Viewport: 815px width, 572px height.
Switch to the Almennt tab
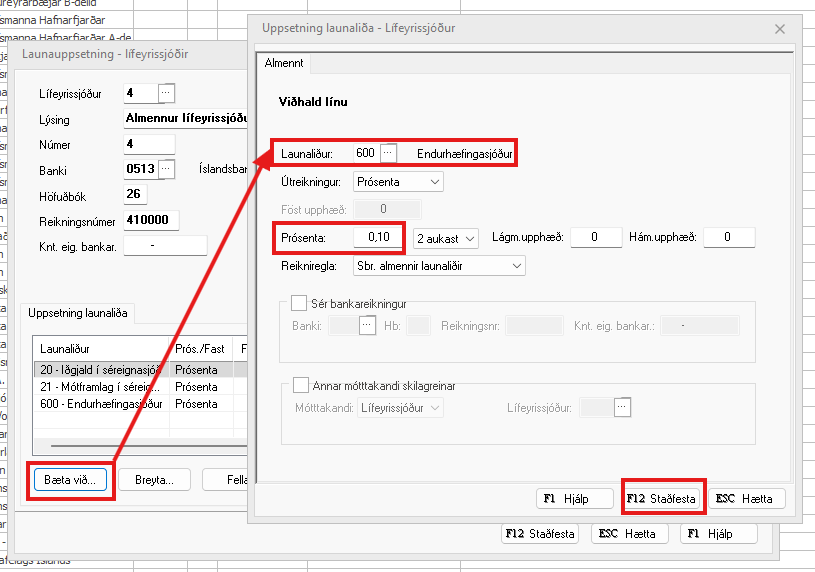[x=283, y=64]
